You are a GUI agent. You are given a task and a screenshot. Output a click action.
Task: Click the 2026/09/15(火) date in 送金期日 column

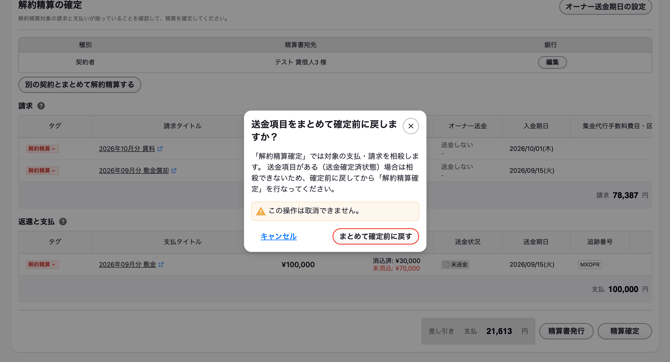point(532,265)
